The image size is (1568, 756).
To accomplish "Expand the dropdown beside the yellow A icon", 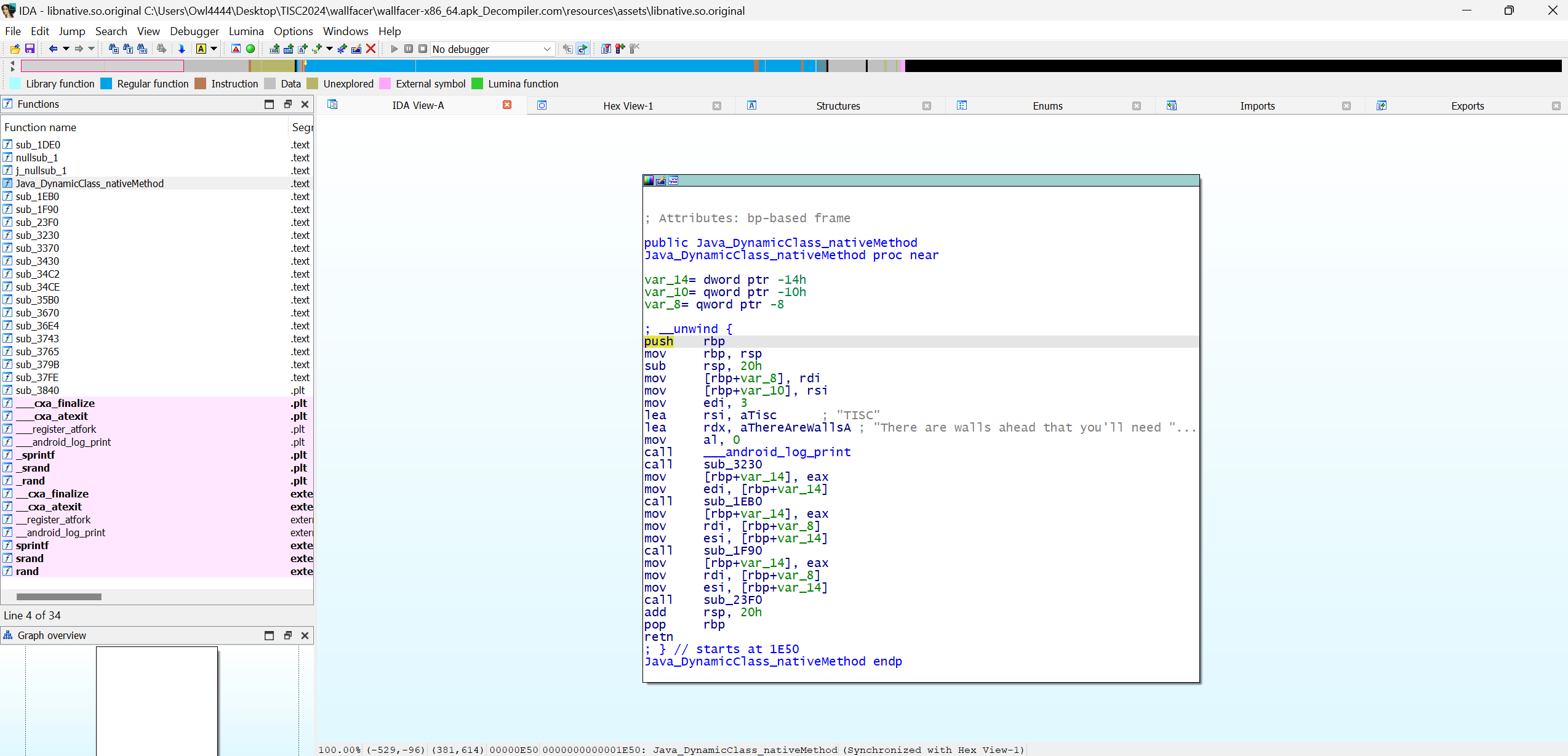I will click(214, 49).
